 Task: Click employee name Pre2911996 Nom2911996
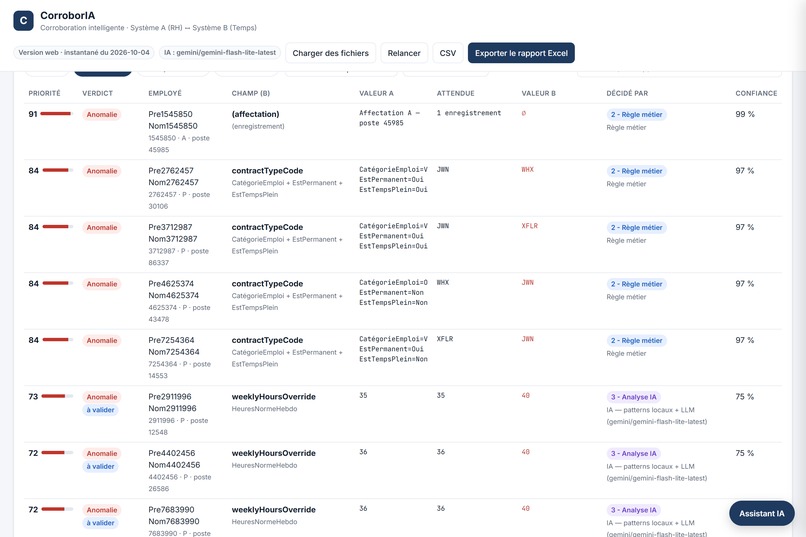(172, 402)
